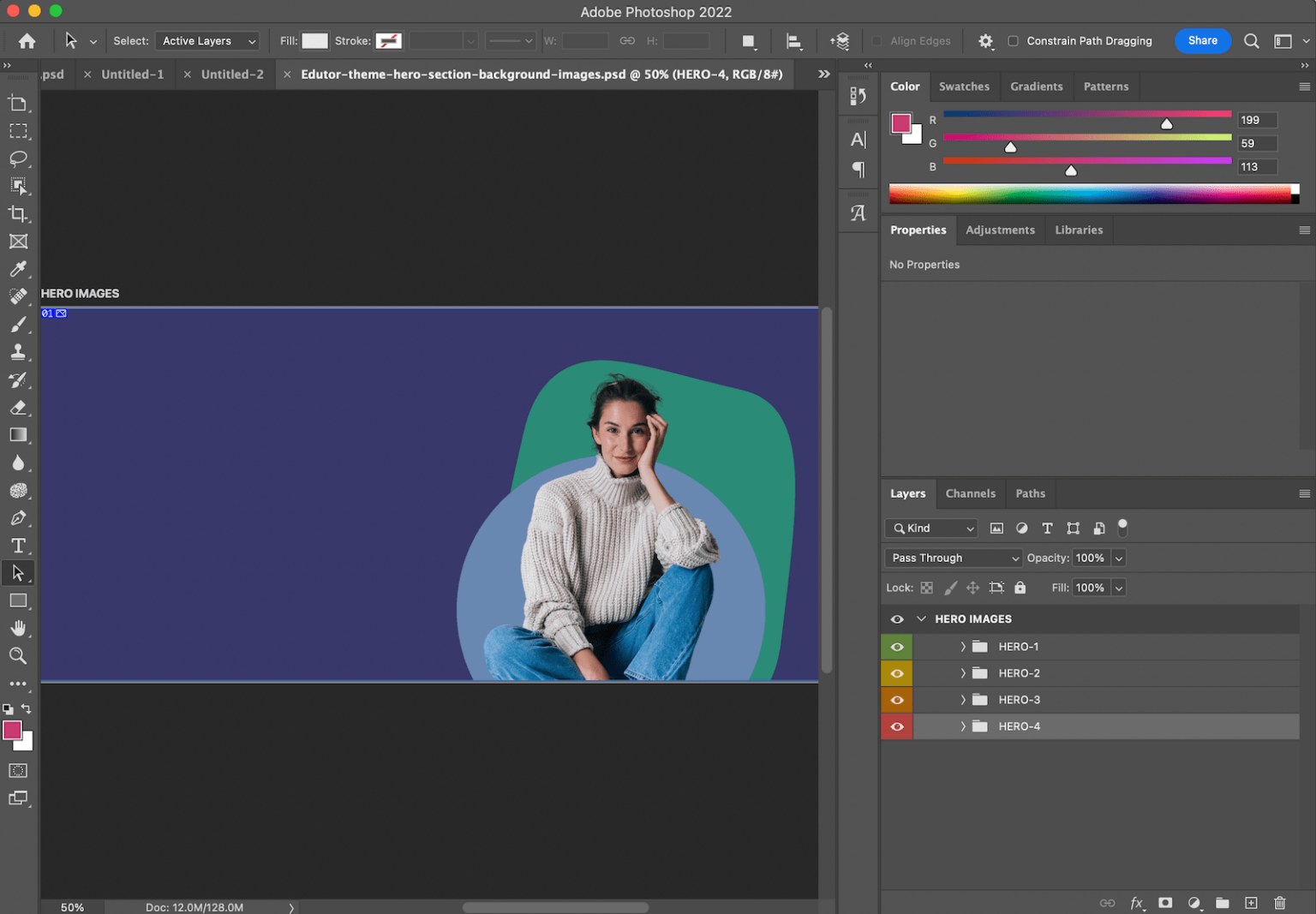This screenshot has height=914, width=1316.
Task: Toggle visibility of HERO-4 group
Action: [897, 726]
